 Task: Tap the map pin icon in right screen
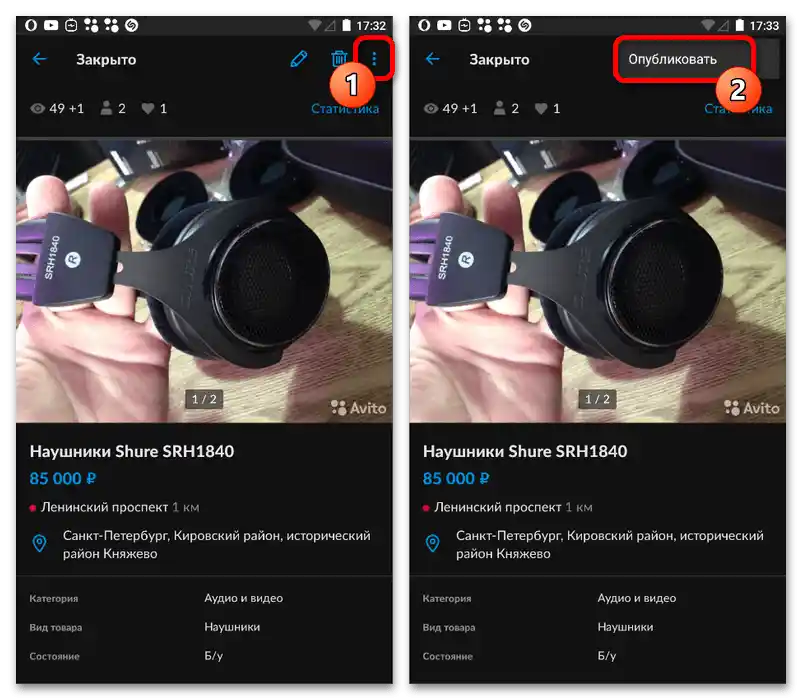pyautogui.click(x=433, y=543)
